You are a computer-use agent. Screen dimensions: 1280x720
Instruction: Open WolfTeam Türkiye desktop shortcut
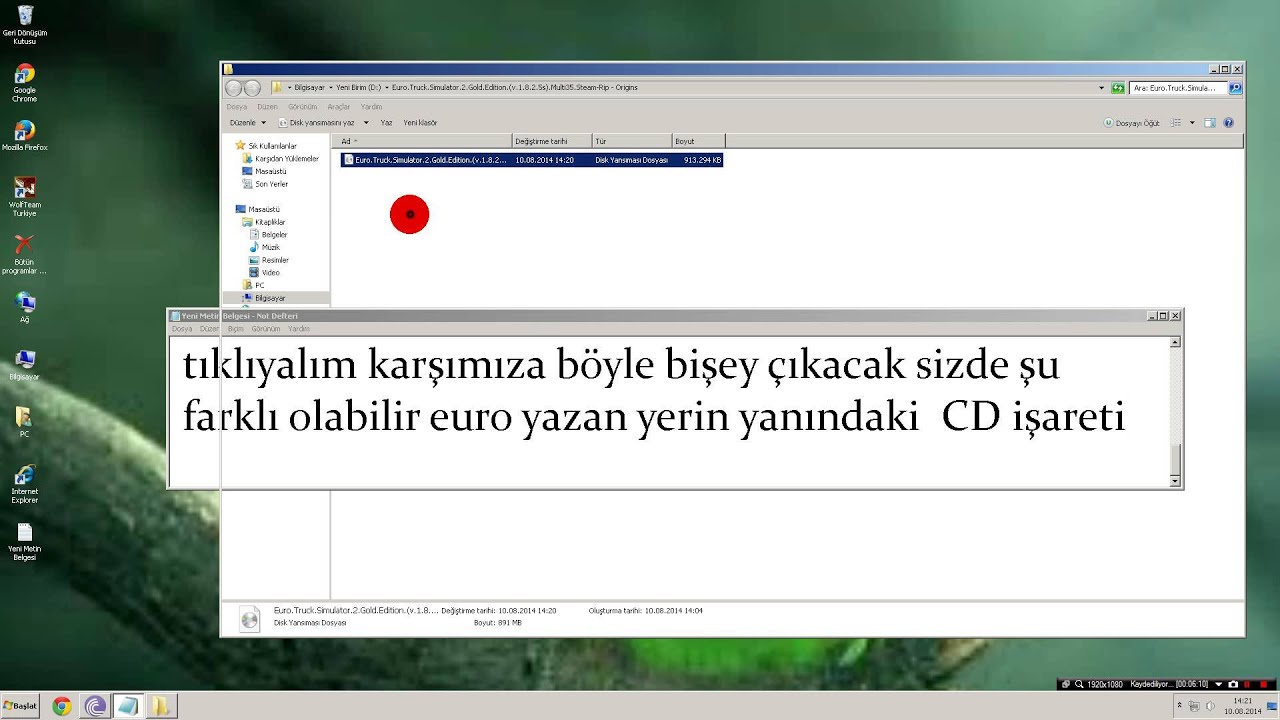tap(25, 197)
